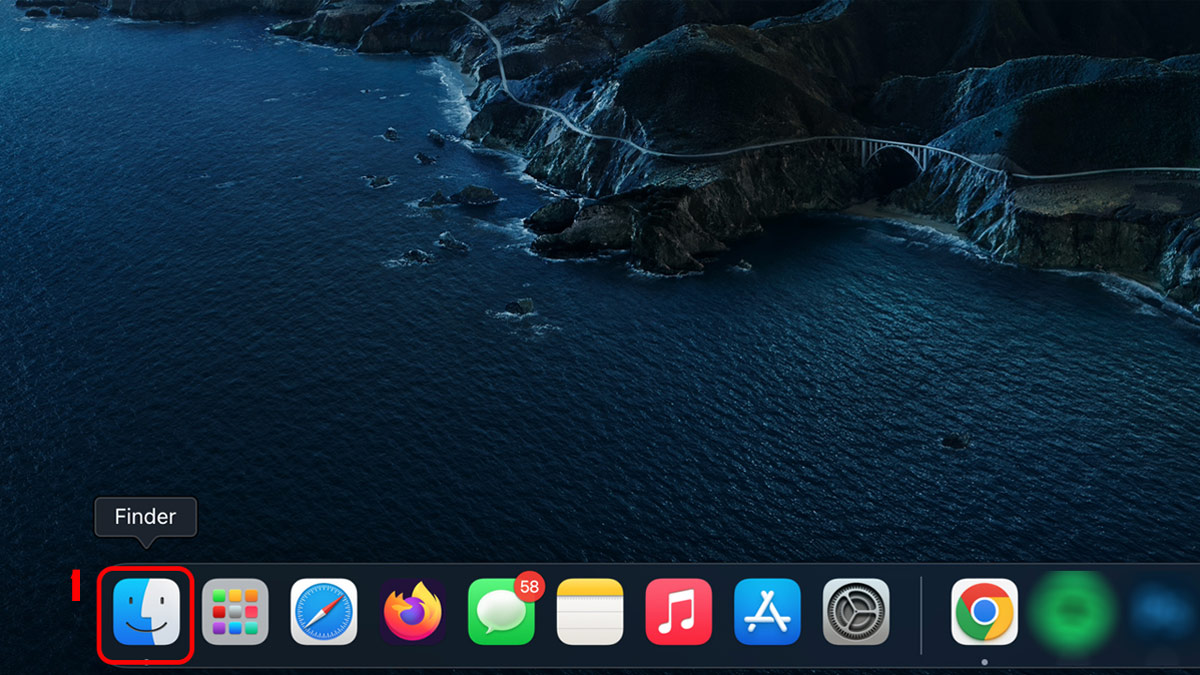The height and width of the screenshot is (675, 1200).
Task: Click the Finder tooltip label
Action: click(x=145, y=517)
